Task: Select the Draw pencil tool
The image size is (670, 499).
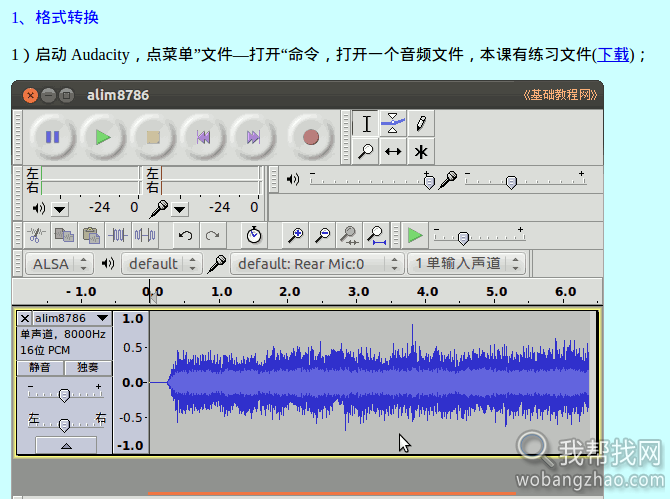Action: [421, 124]
